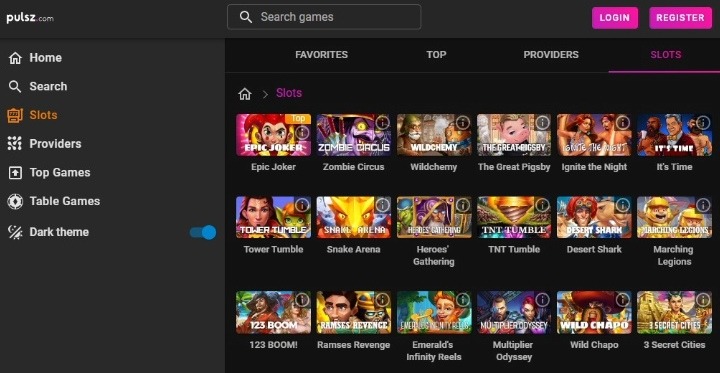Open info icon on Desert Shark
The image size is (720, 373).
pyautogui.click(x=623, y=205)
